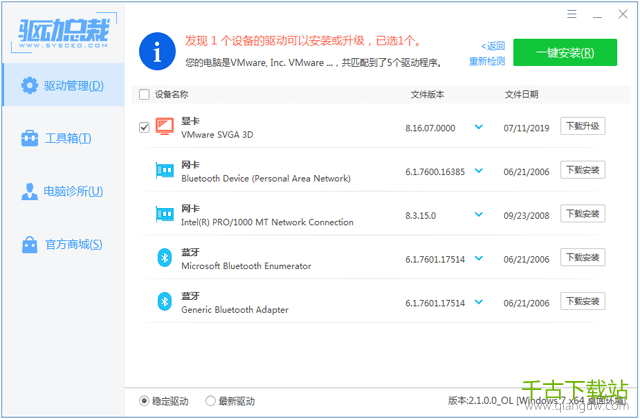Click the VMware SVGA 3D display card icon
The height and width of the screenshot is (419, 640).
click(x=164, y=128)
